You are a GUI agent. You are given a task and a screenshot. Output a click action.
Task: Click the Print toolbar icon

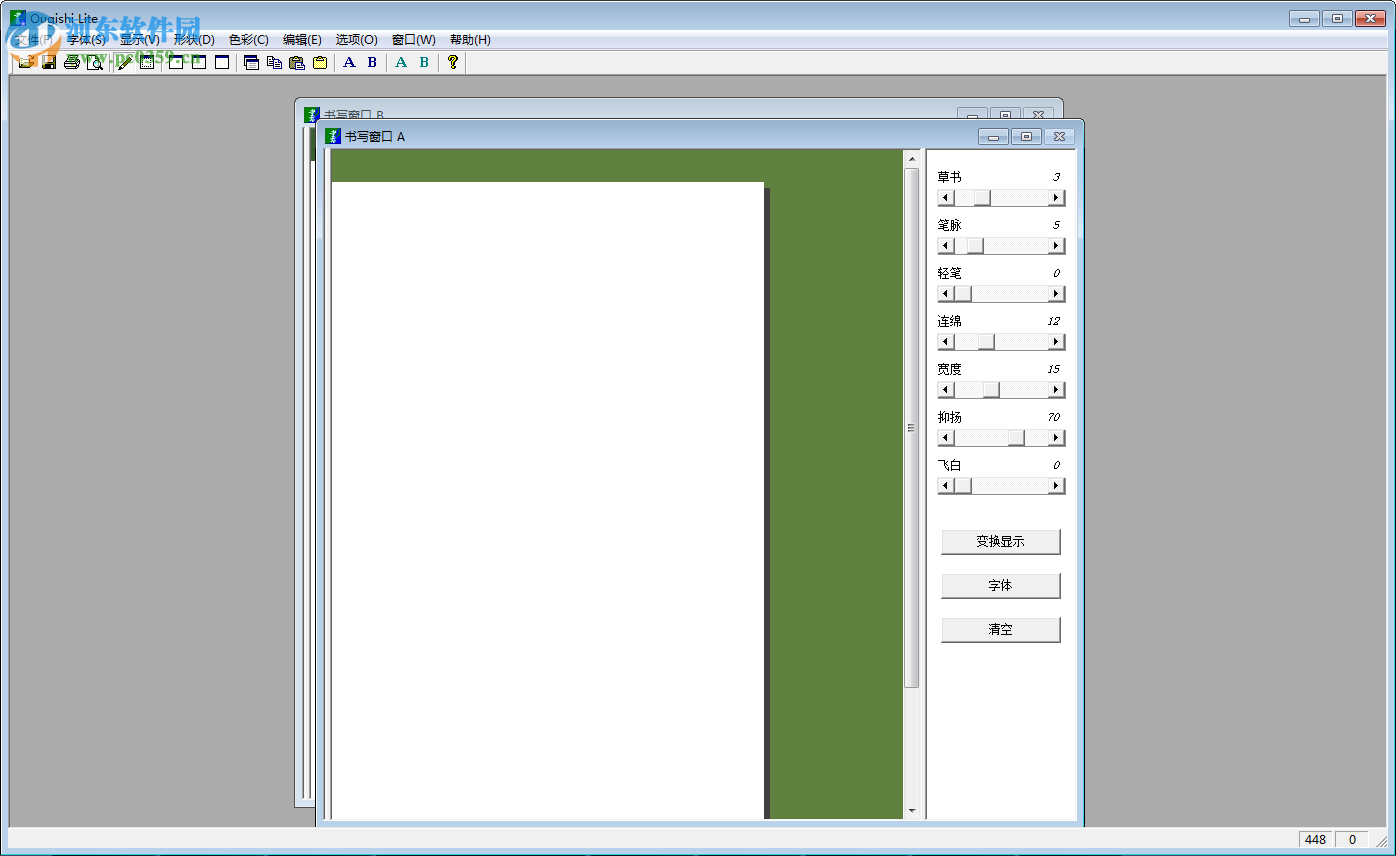(x=72, y=63)
